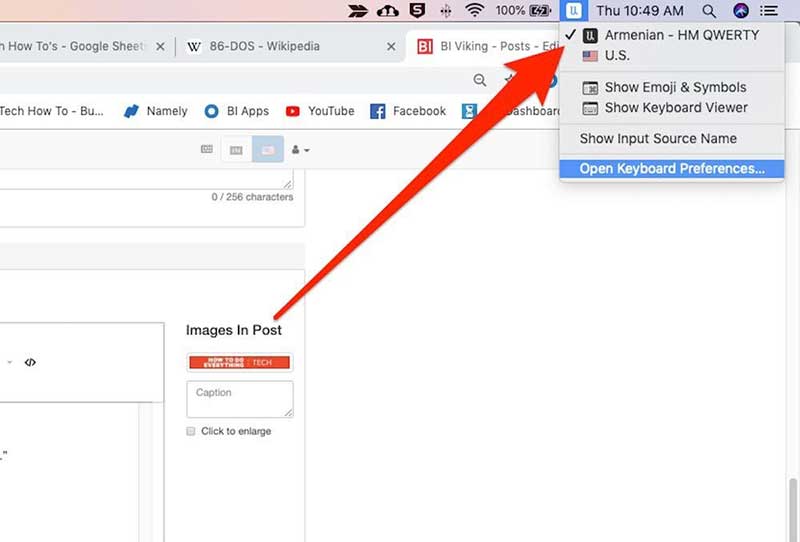800x542 pixels.
Task: Select Show Keyboard Viewer
Action: click(676, 108)
